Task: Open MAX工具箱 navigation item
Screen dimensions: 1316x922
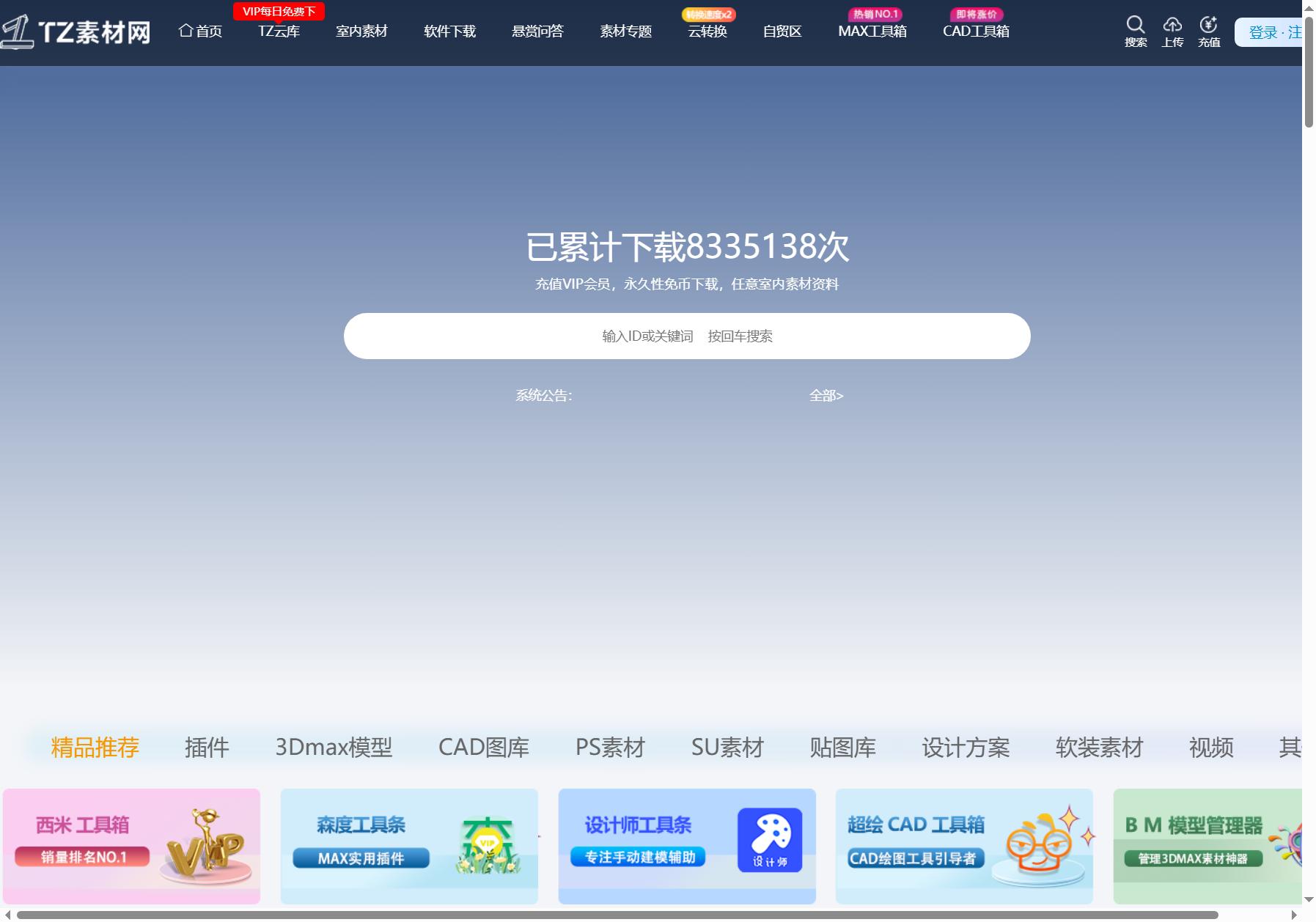Action: [x=872, y=31]
